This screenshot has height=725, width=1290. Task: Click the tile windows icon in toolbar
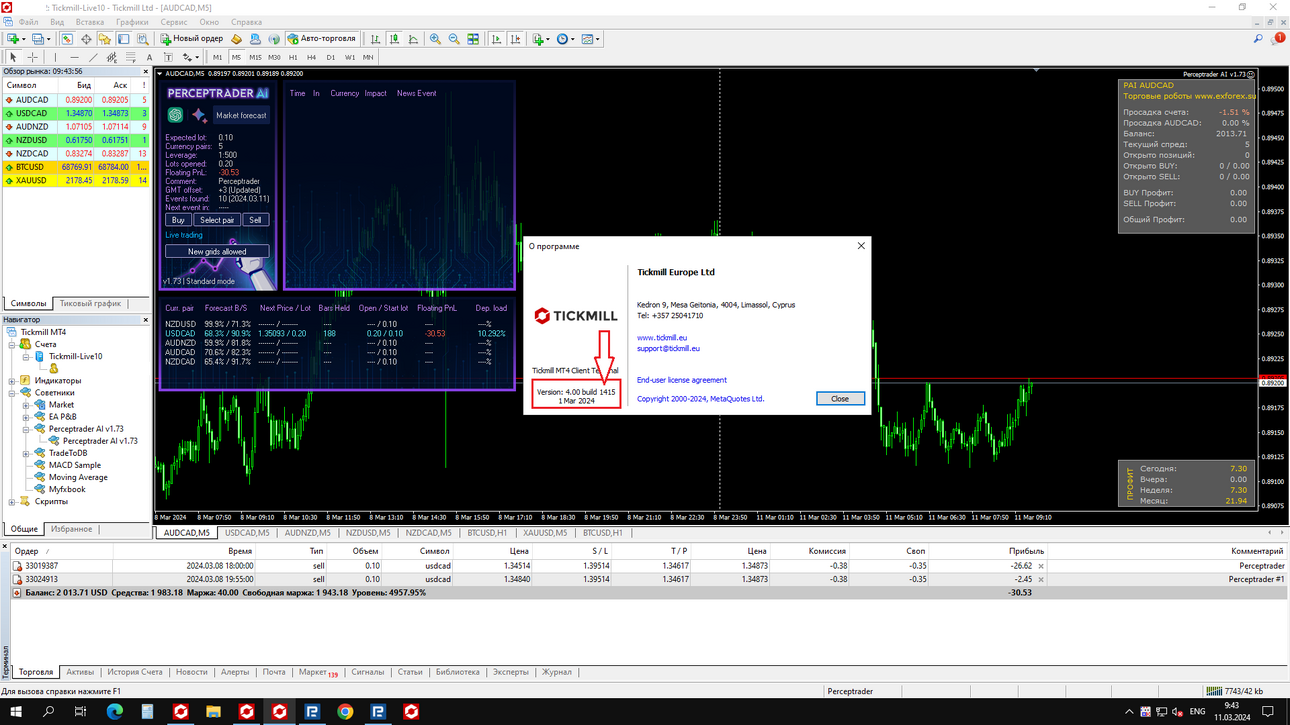click(473, 39)
